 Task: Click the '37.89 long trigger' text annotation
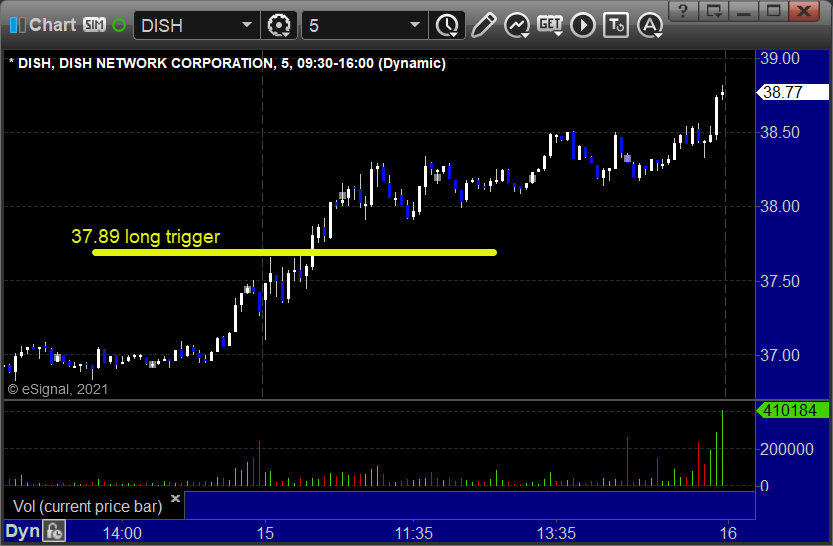tap(146, 236)
